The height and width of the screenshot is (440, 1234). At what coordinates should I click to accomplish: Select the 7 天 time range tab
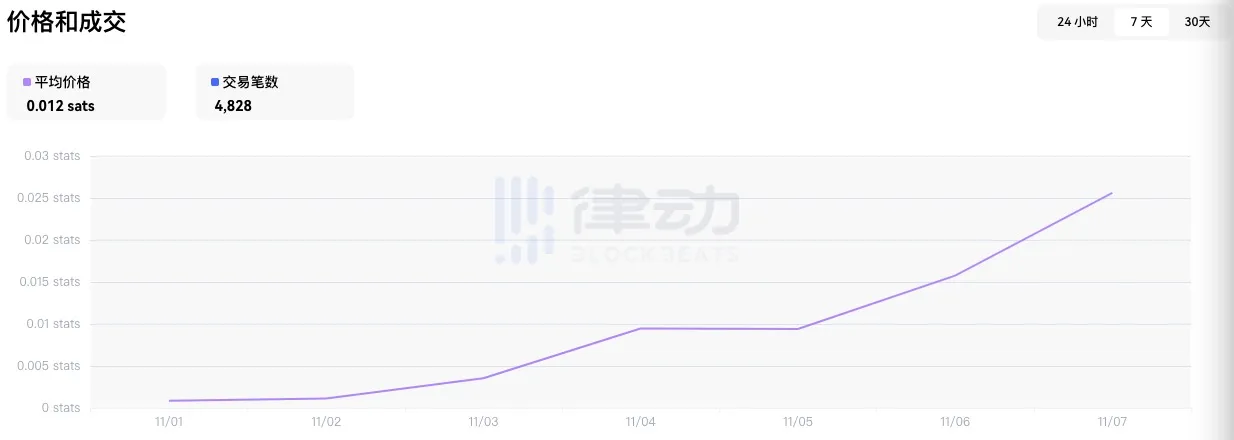click(1141, 22)
